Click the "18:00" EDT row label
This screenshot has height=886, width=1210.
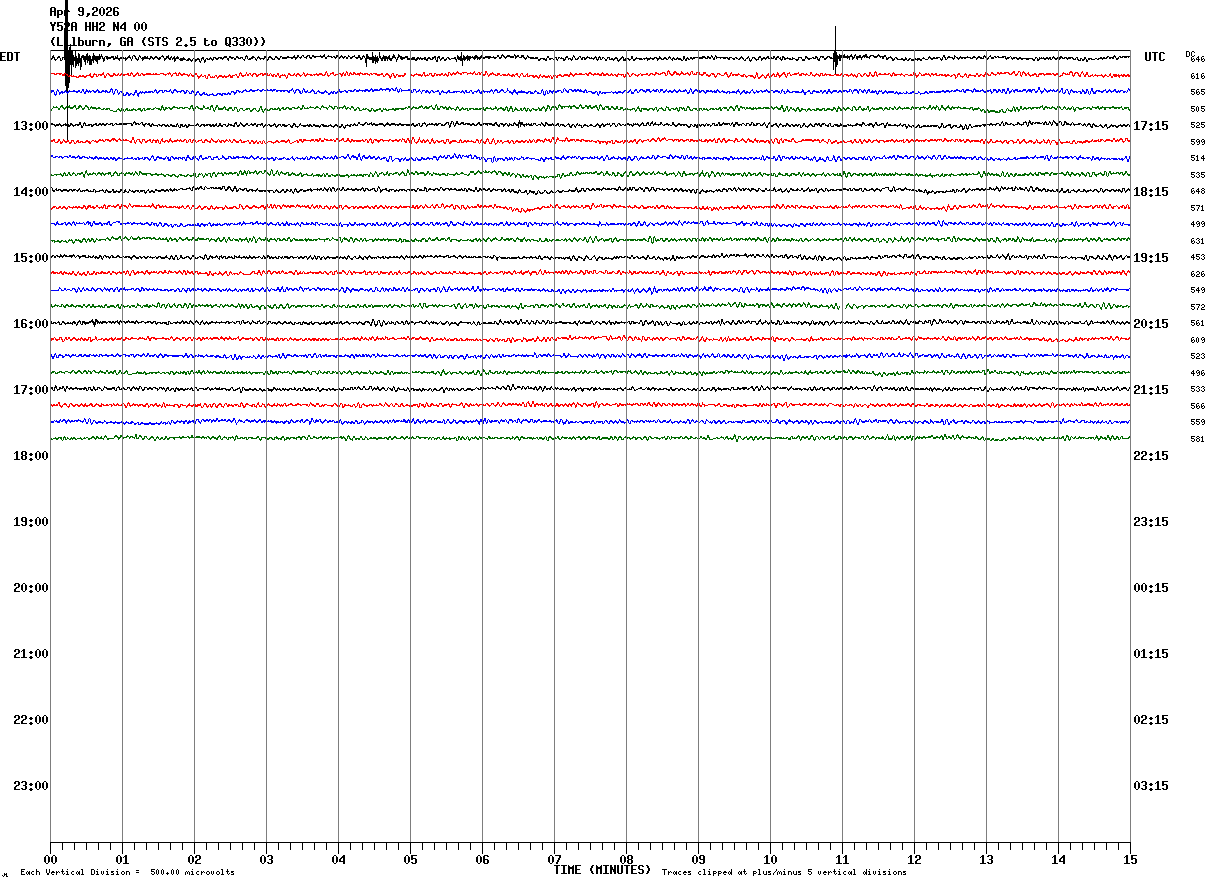tap(31, 456)
